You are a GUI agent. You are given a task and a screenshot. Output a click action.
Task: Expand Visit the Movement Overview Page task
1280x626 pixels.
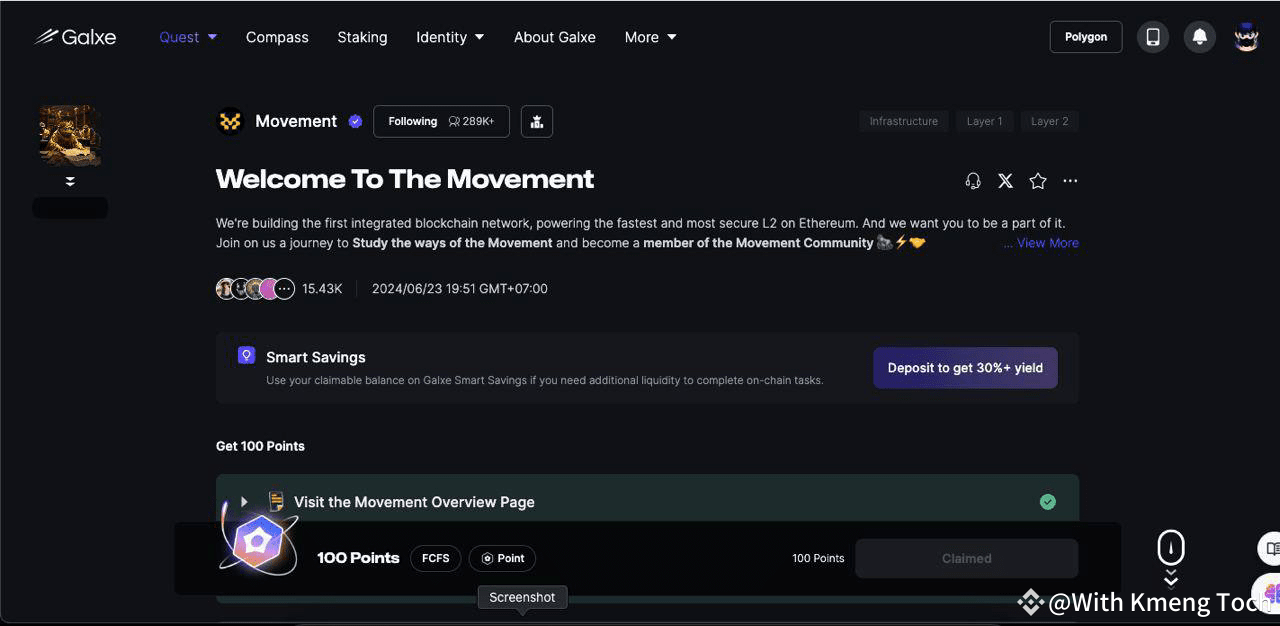(244, 502)
